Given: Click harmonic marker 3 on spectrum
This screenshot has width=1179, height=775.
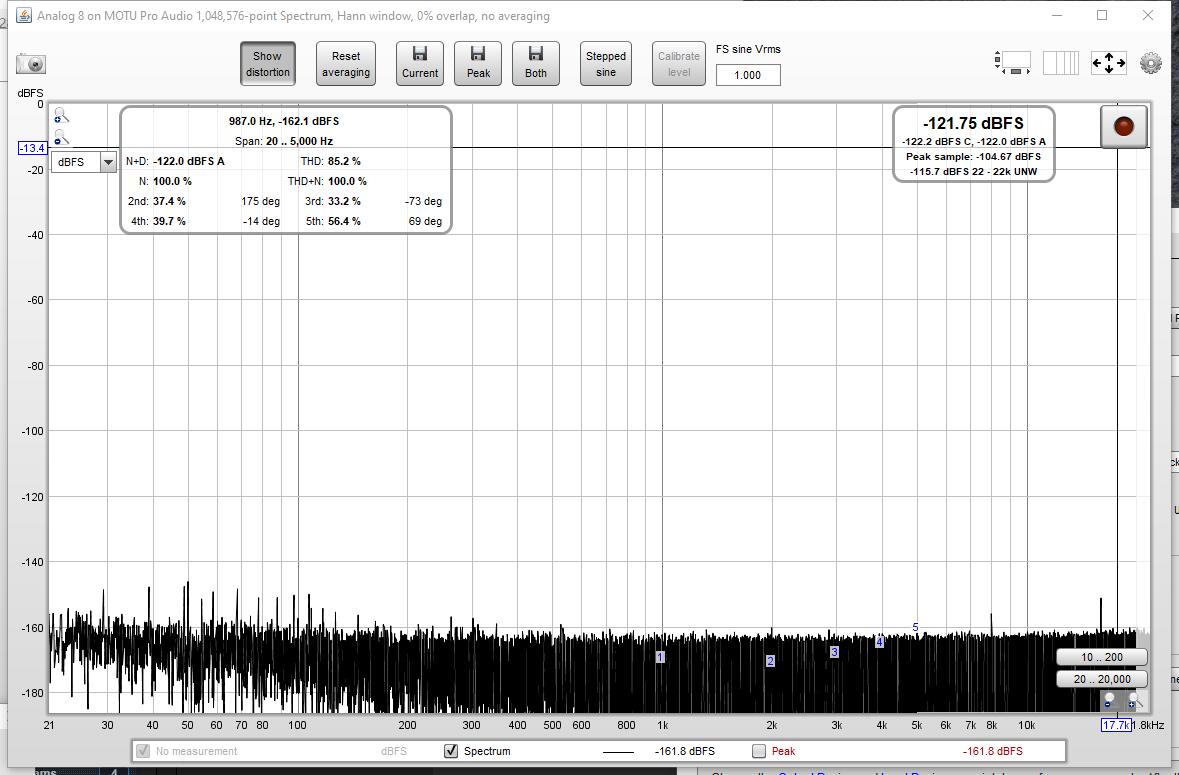Looking at the screenshot, I should point(834,652).
